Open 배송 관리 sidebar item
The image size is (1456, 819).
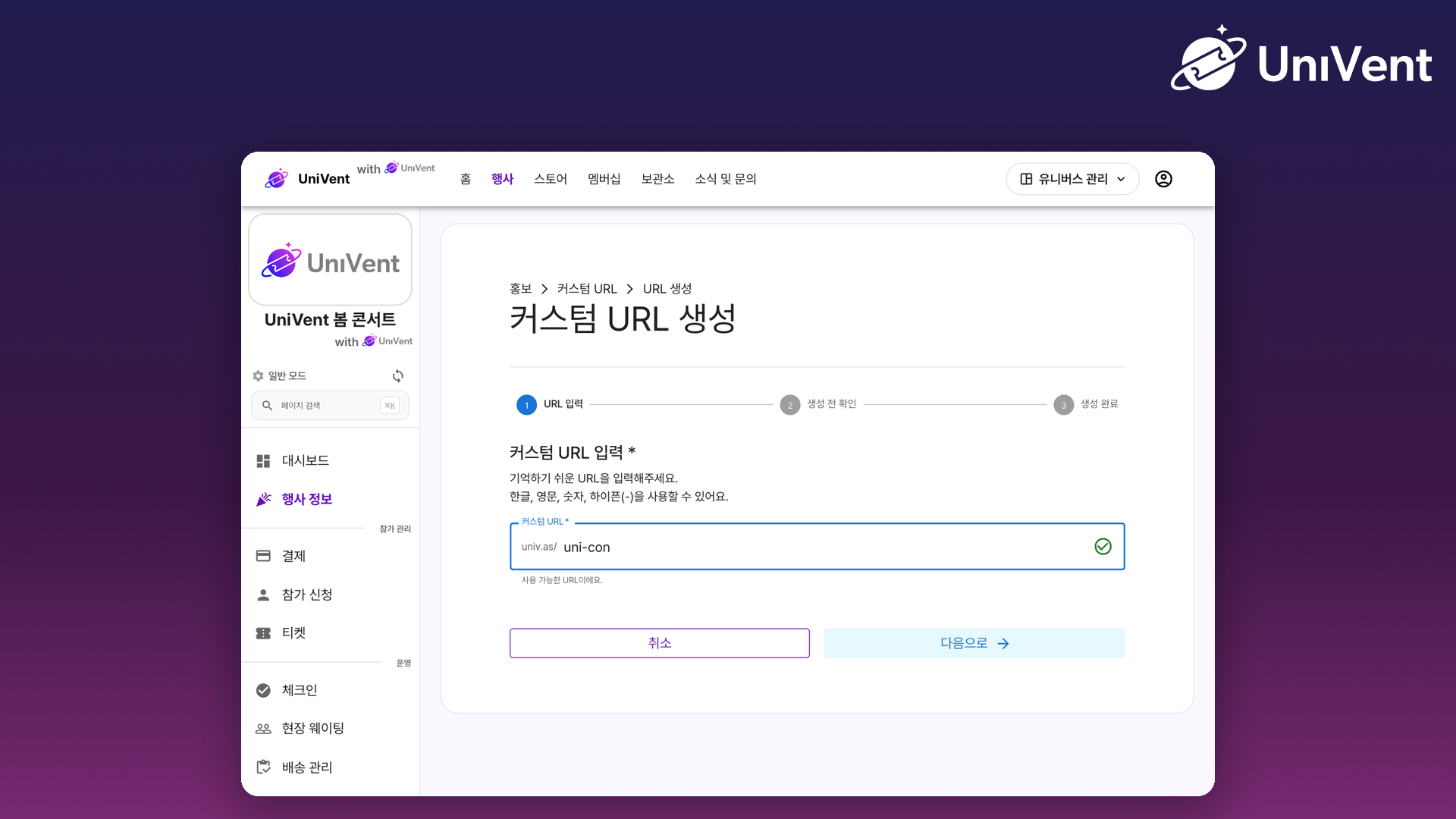point(330,767)
